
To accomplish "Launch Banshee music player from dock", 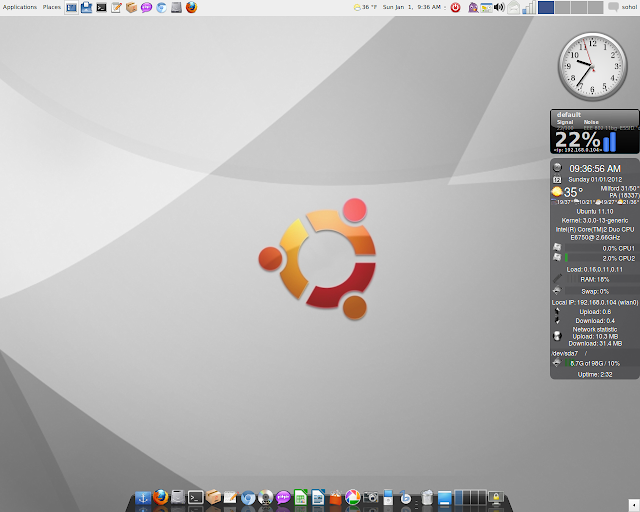I will click(x=405, y=497).
